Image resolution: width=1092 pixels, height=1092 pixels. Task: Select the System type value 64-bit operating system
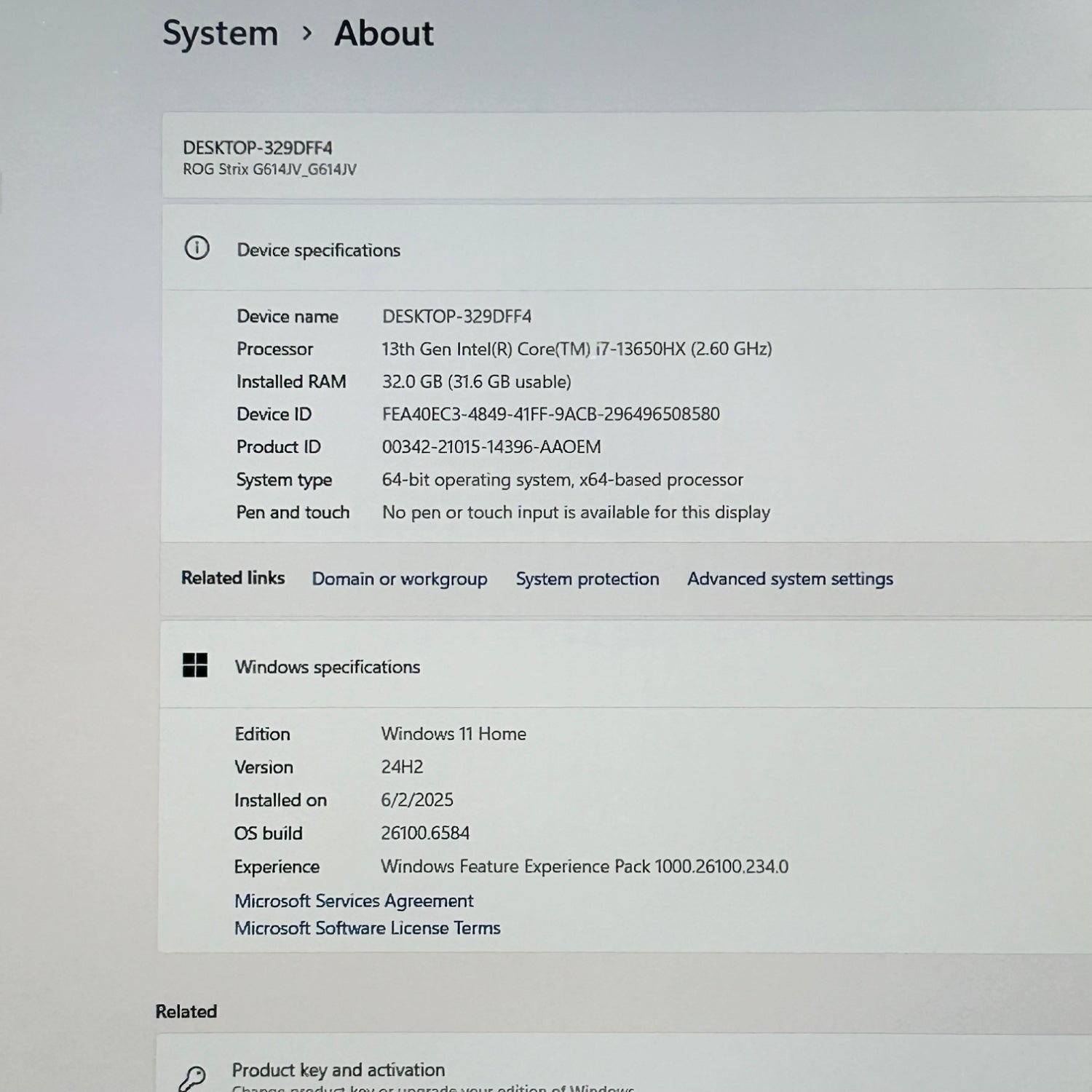[x=563, y=480]
